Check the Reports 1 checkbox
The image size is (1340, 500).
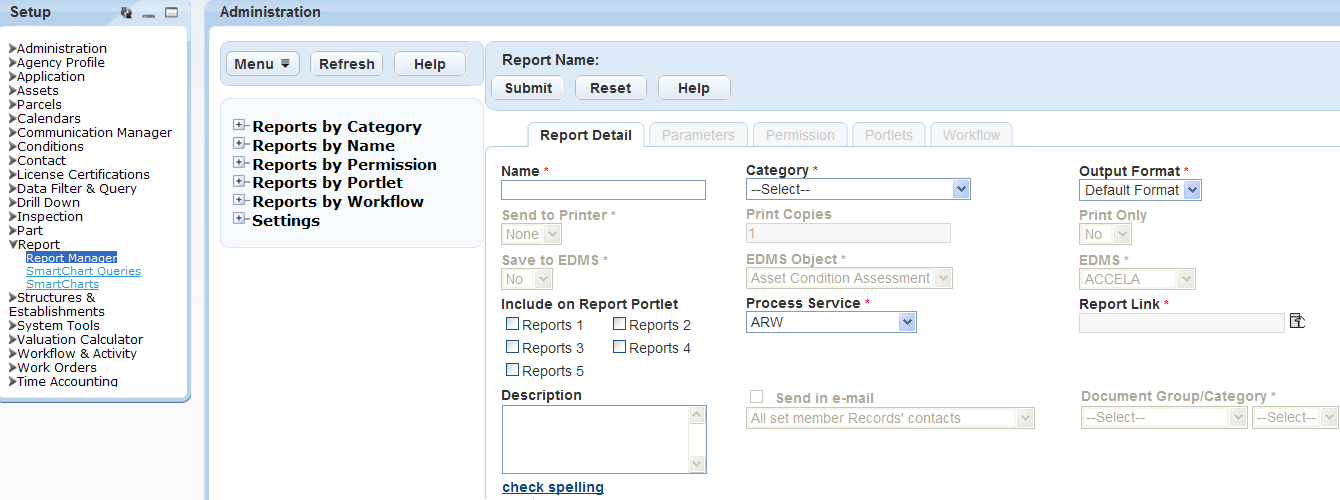512,324
